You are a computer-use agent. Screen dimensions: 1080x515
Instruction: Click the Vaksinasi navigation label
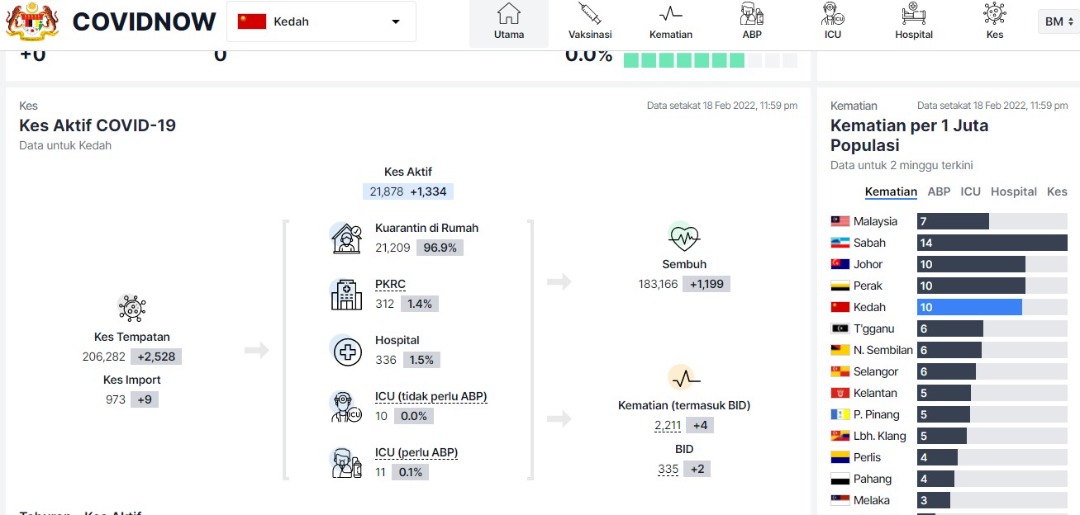590,34
